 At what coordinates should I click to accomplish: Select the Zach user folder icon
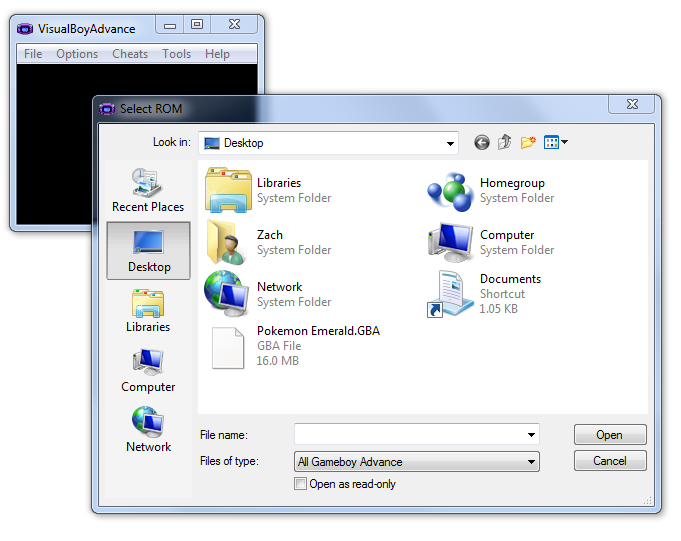click(226, 242)
